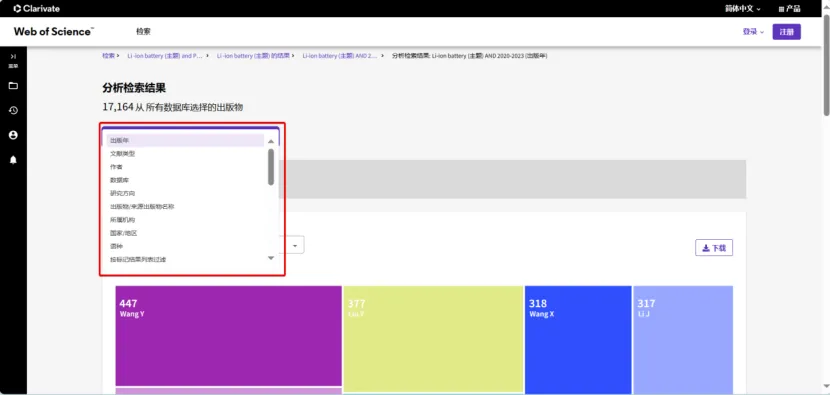830x395 pixels.
Task: Click the Clarivate logo
Action: [x=37, y=8]
